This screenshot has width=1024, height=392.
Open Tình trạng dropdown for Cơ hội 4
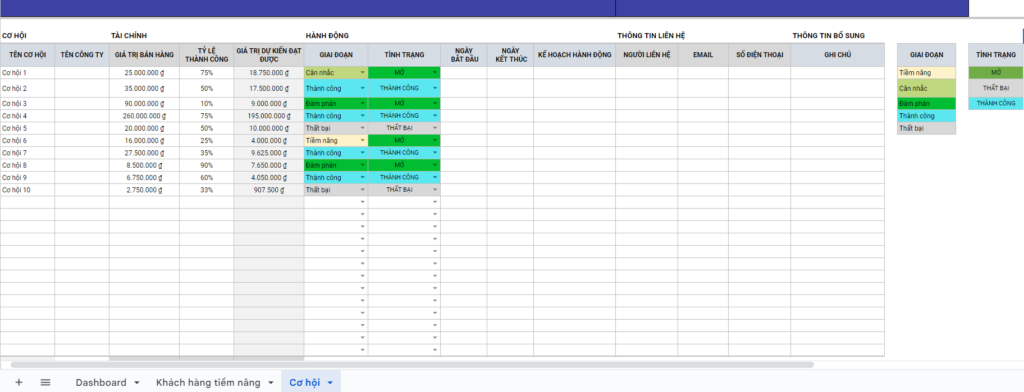pyautogui.click(x=435, y=116)
